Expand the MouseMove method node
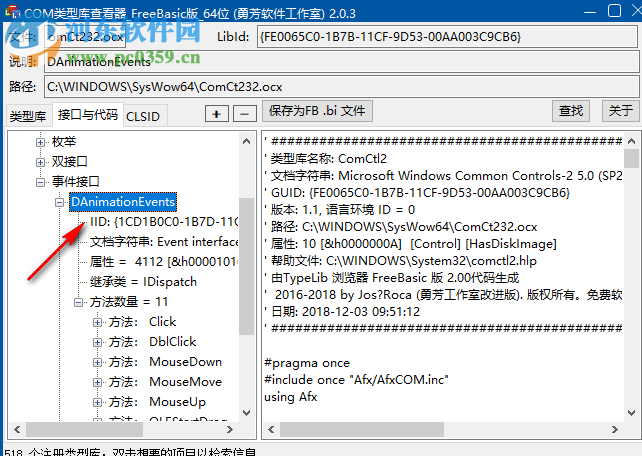The height and width of the screenshot is (456, 642). pos(97,382)
